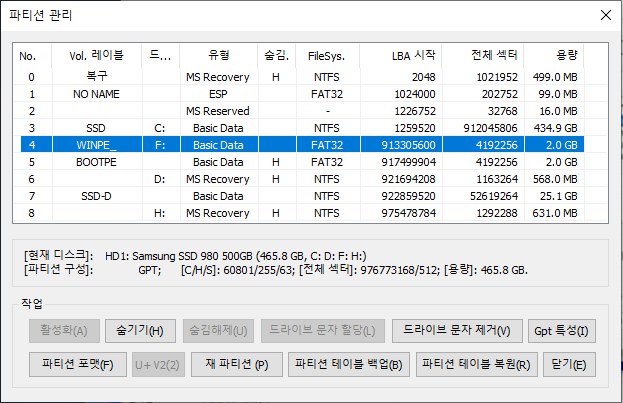This screenshot has height=403, width=623.
Task: Click 파티션 포맷(F) button
Action: (x=78, y=364)
